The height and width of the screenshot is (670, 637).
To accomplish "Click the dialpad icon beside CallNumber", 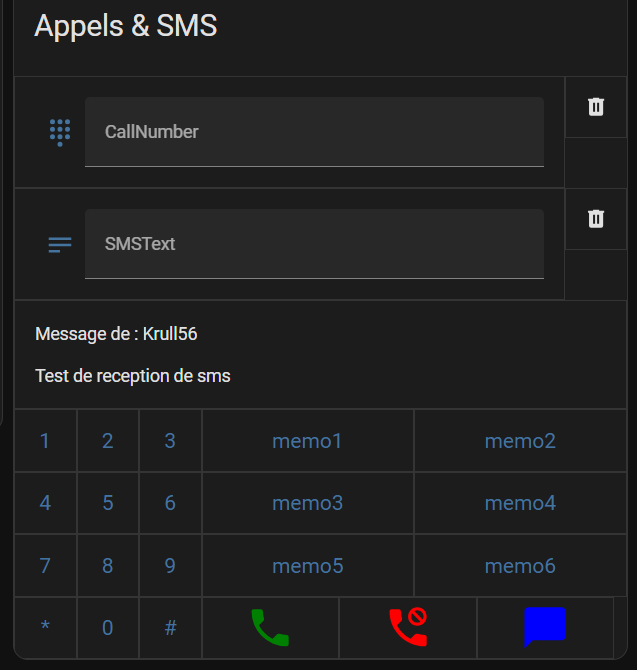I will tap(60, 132).
